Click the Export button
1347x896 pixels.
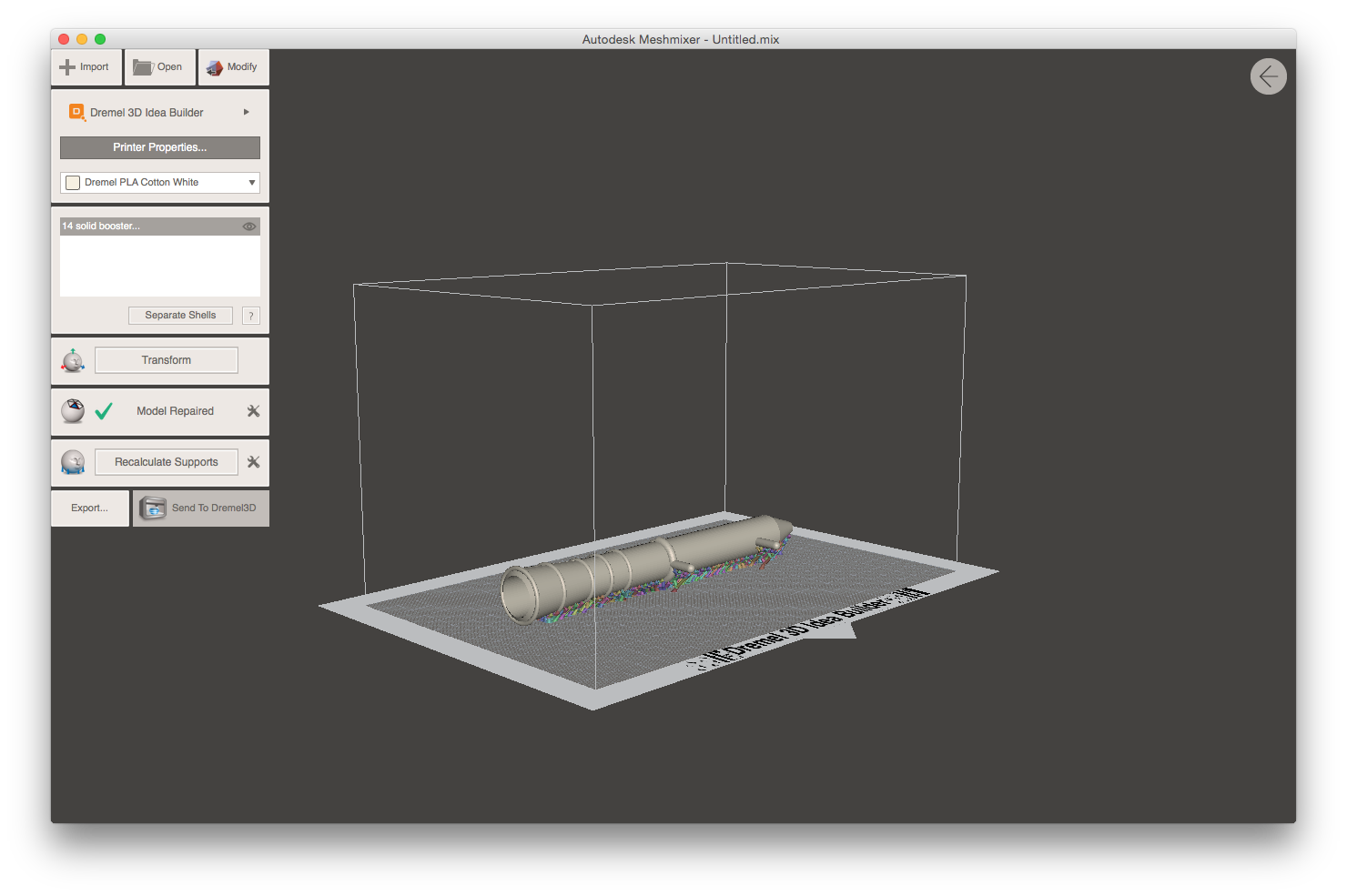point(90,508)
